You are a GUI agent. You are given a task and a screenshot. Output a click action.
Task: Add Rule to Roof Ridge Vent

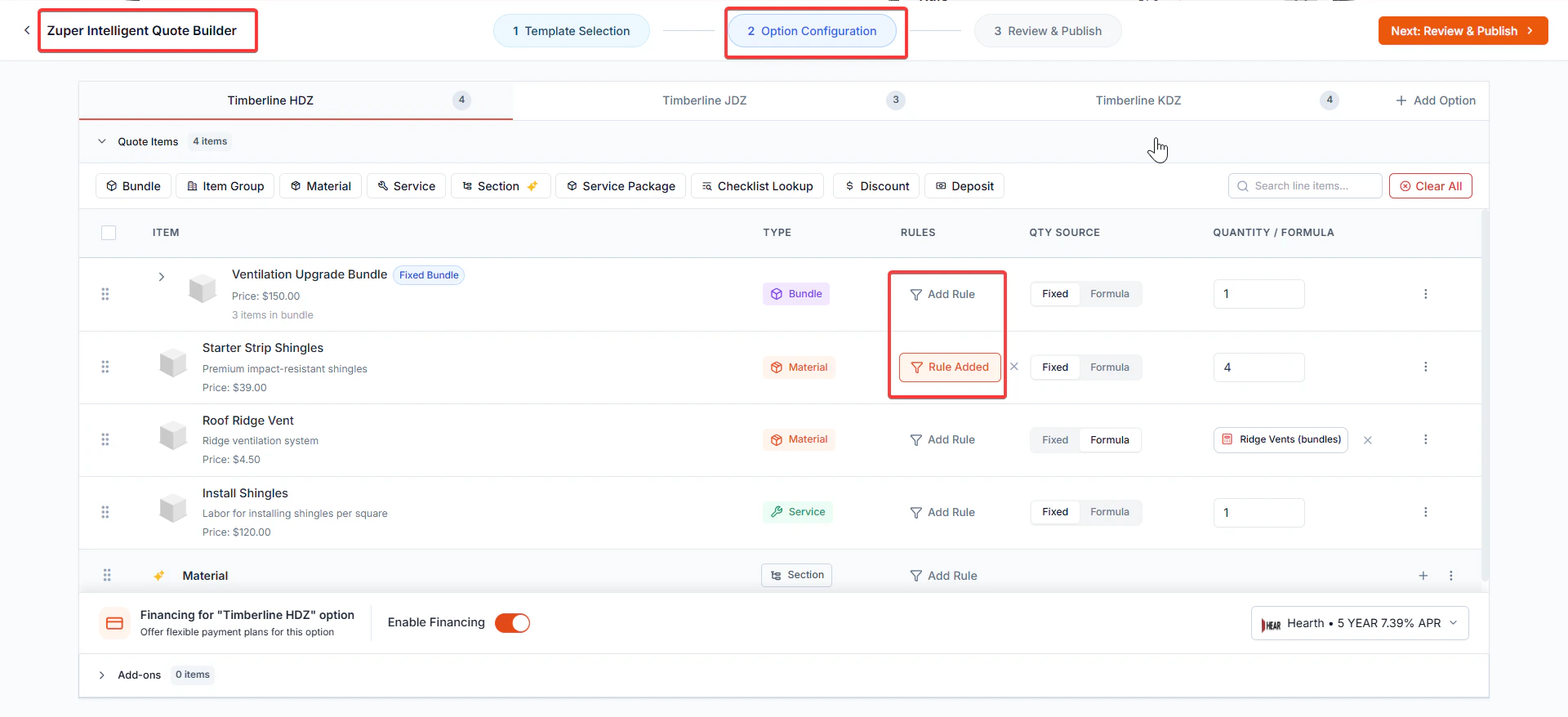point(942,440)
